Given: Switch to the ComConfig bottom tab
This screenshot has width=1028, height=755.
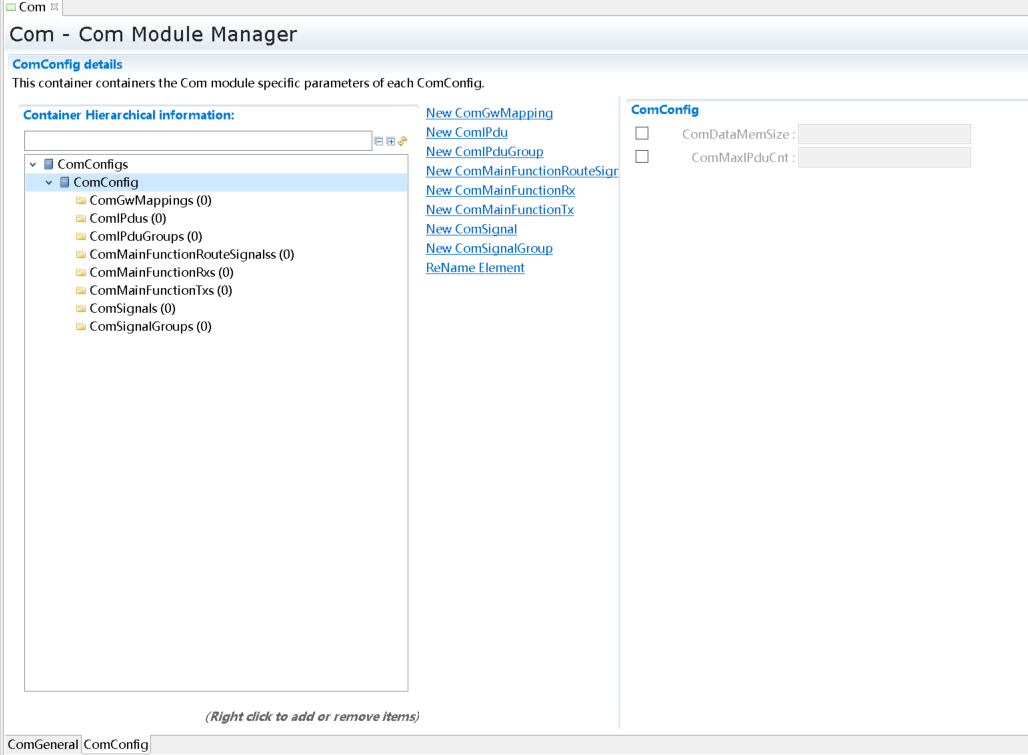Looking at the screenshot, I should 116,744.
